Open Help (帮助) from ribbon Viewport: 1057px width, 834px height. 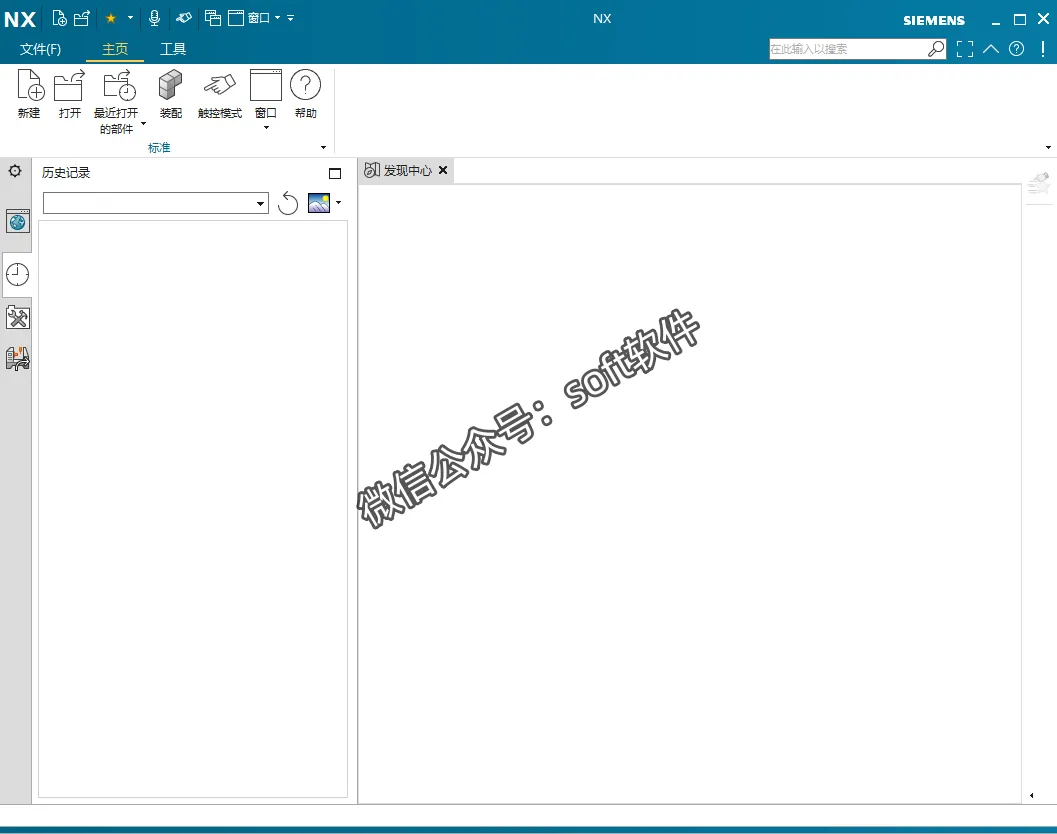305,94
